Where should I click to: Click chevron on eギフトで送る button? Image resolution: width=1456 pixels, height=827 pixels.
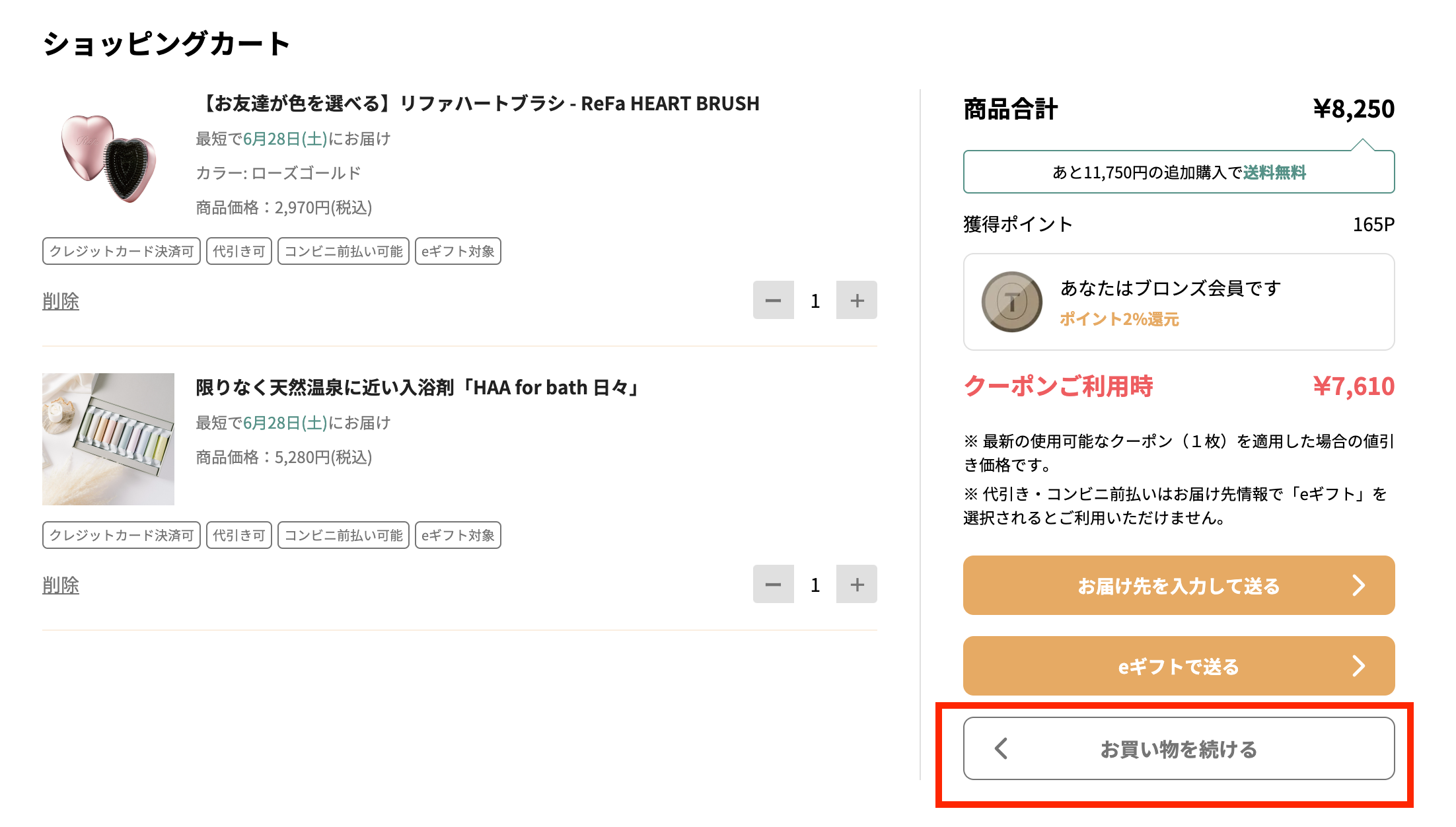1359,666
